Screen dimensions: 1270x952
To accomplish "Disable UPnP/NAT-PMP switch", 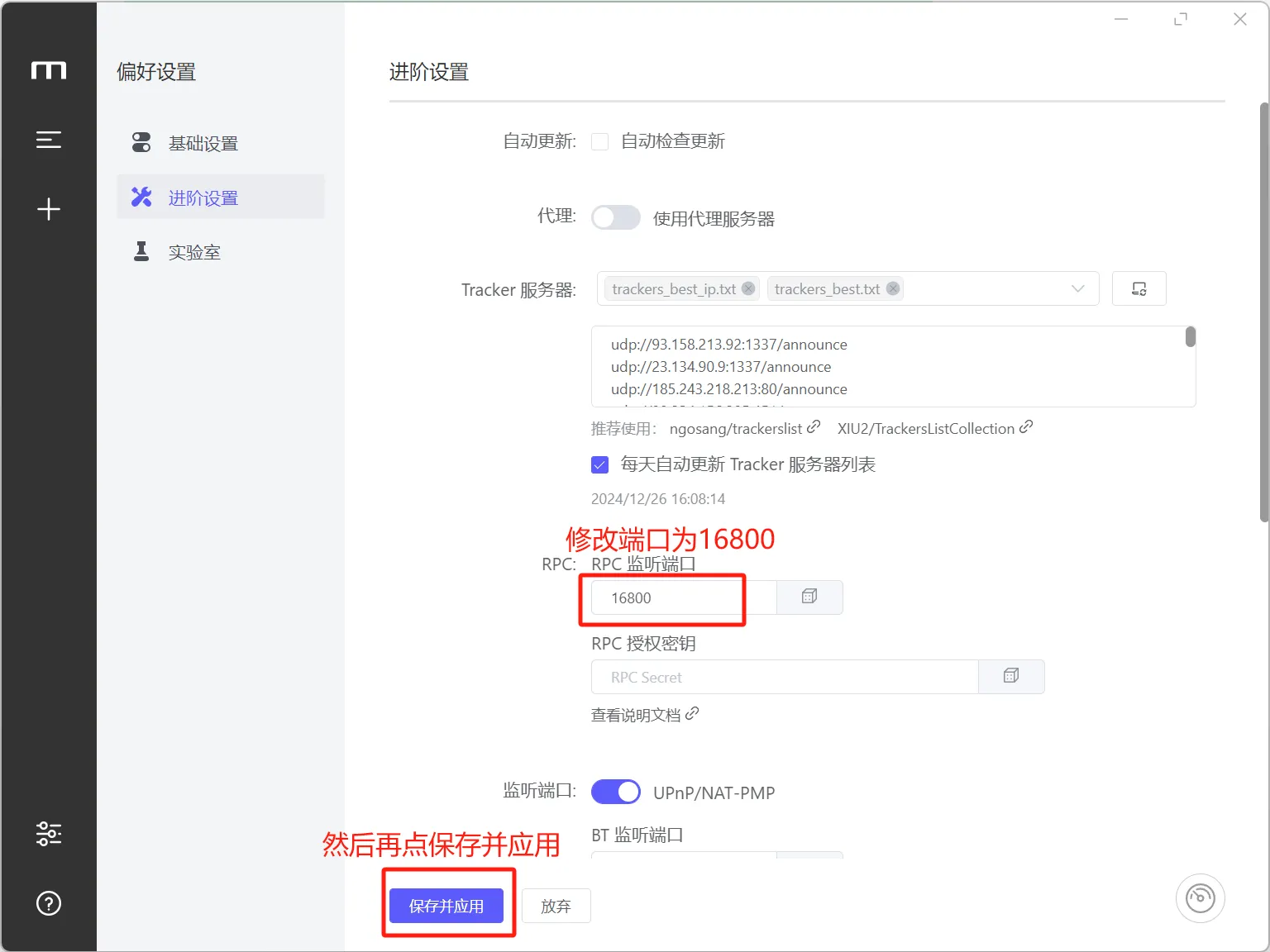I will (616, 792).
